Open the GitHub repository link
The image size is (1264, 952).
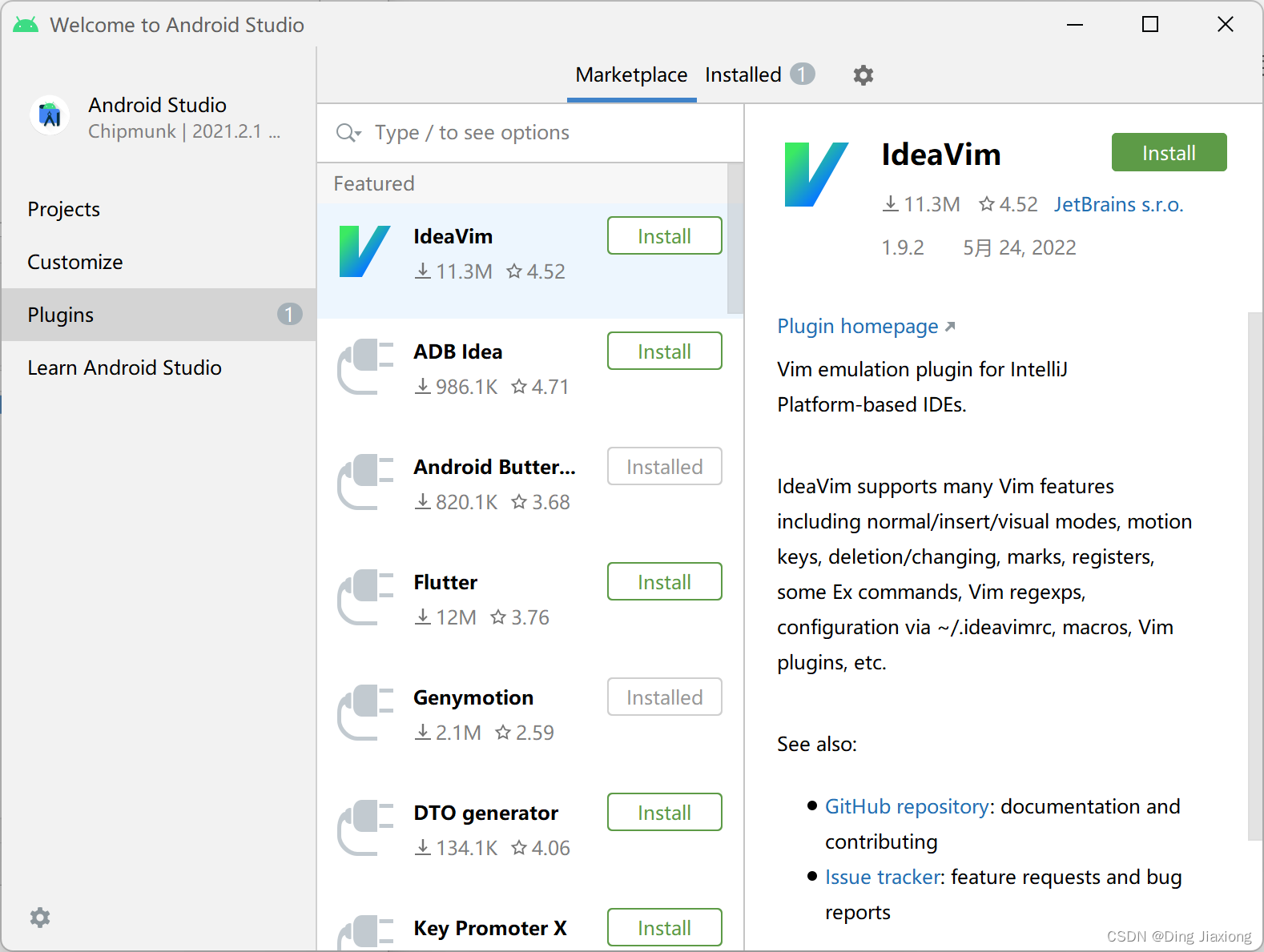coord(907,806)
